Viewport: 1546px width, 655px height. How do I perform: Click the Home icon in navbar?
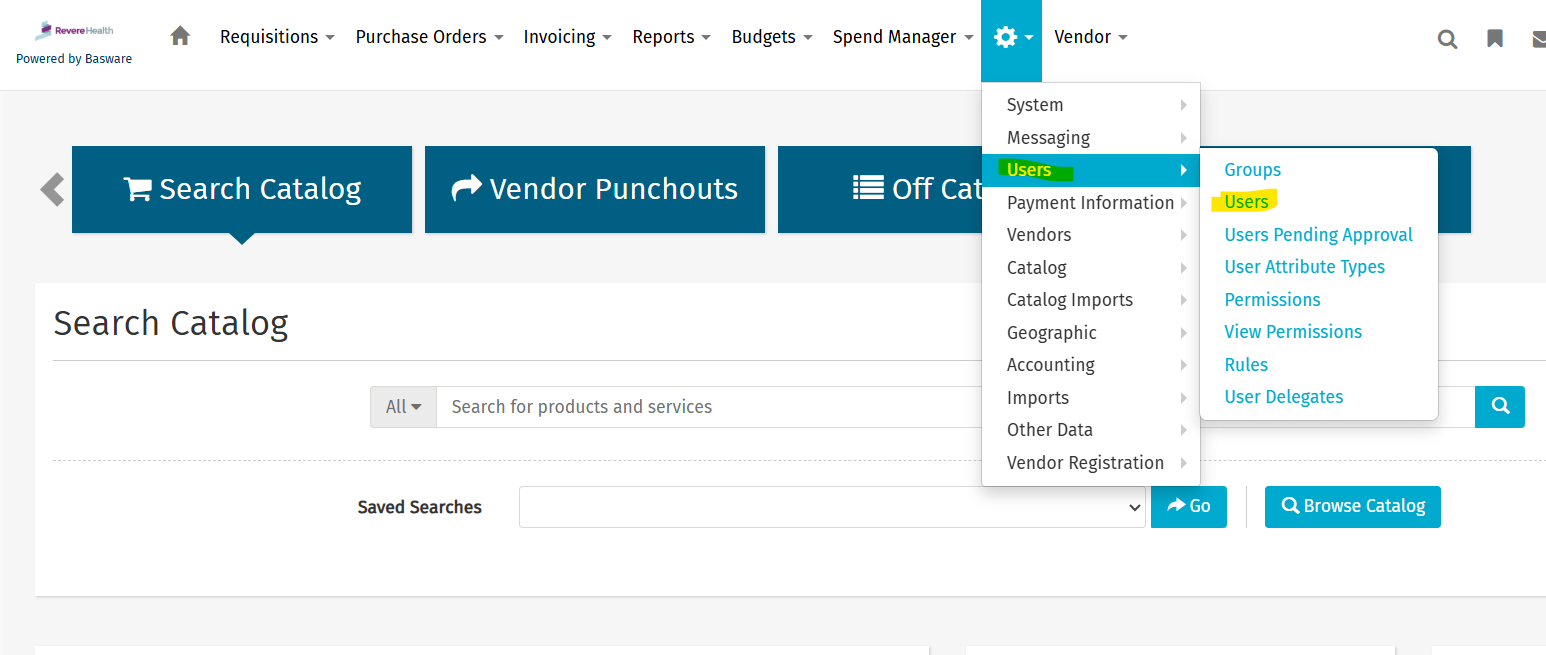180,37
